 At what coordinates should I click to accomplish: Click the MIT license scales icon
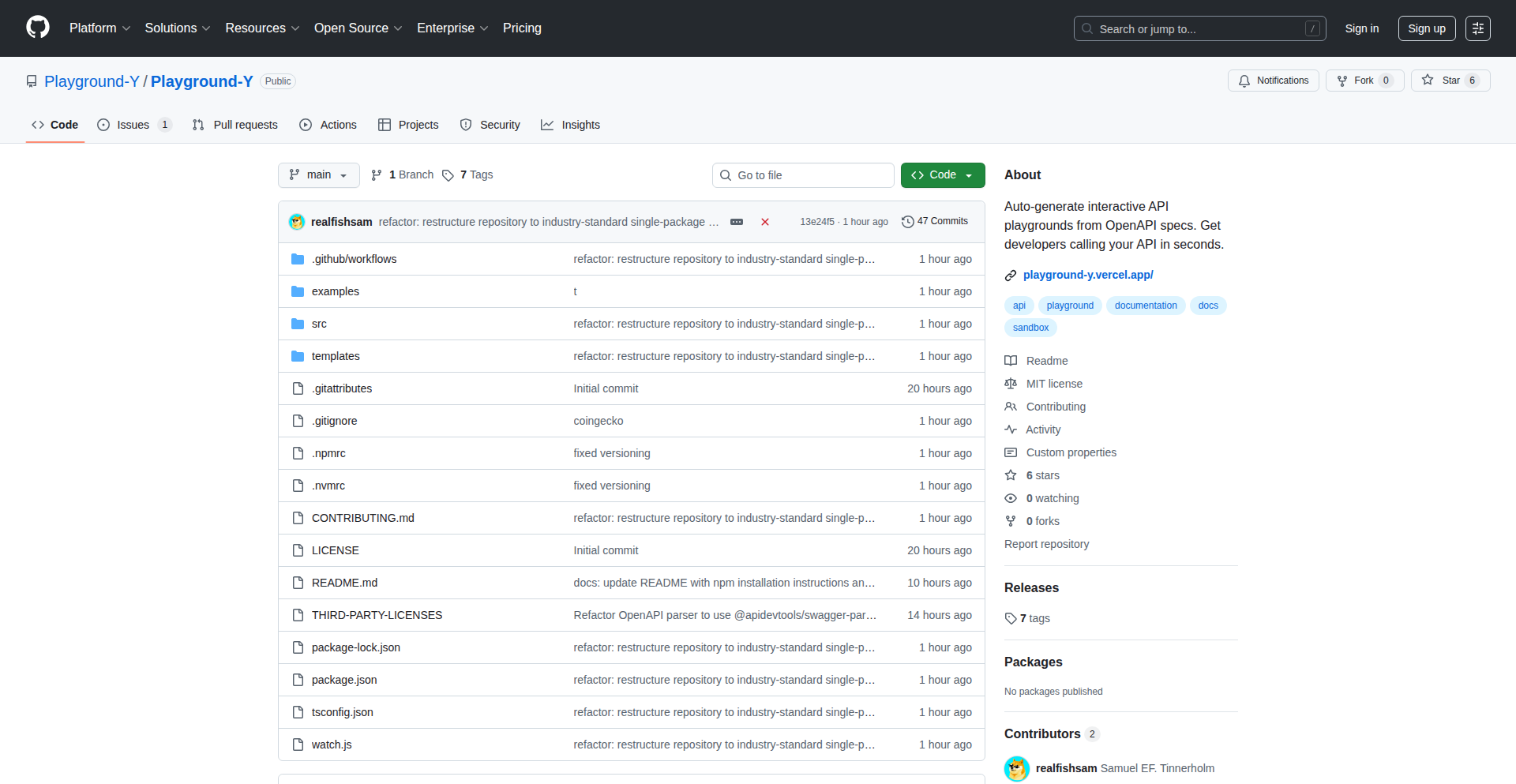point(1011,383)
